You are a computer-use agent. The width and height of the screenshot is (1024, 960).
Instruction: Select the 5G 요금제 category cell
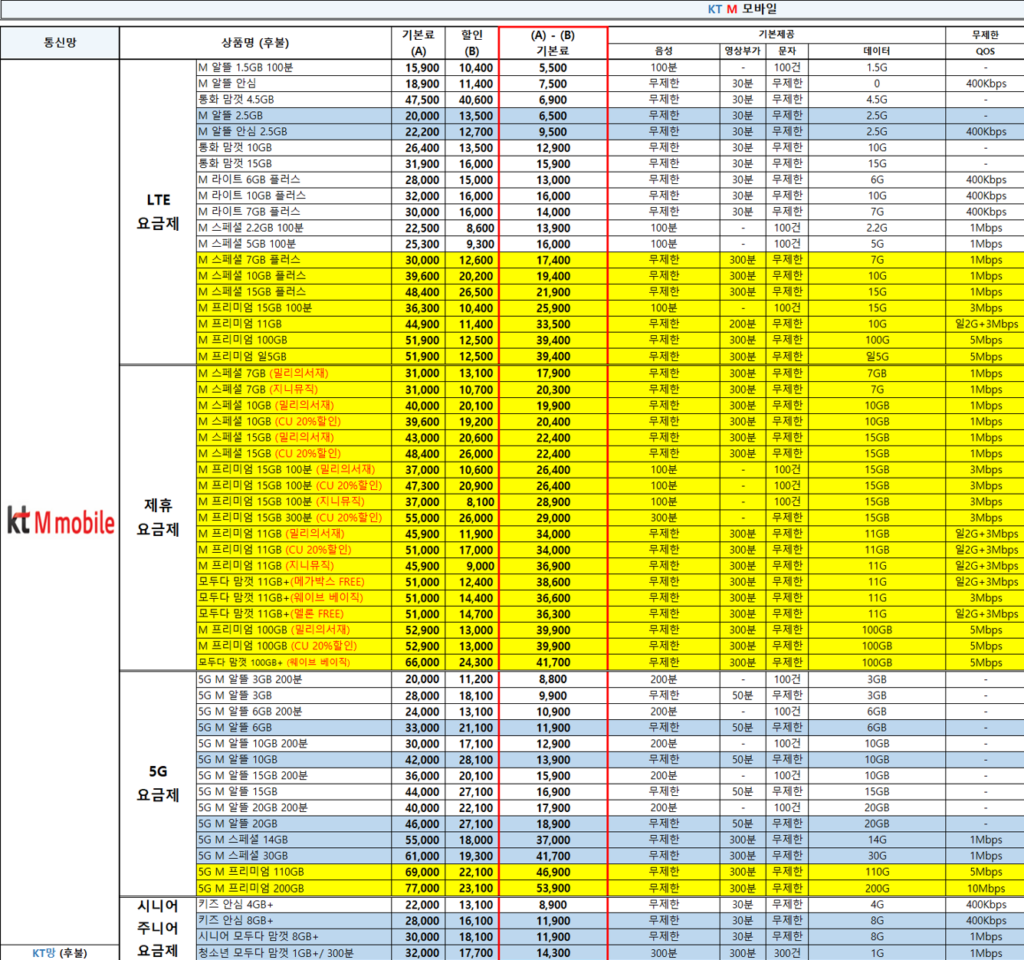(158, 783)
